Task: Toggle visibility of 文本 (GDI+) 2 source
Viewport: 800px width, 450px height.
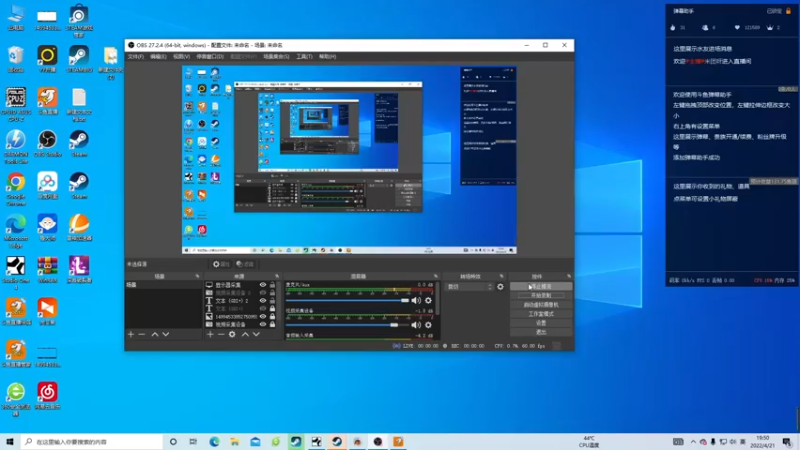Action: click(263, 301)
